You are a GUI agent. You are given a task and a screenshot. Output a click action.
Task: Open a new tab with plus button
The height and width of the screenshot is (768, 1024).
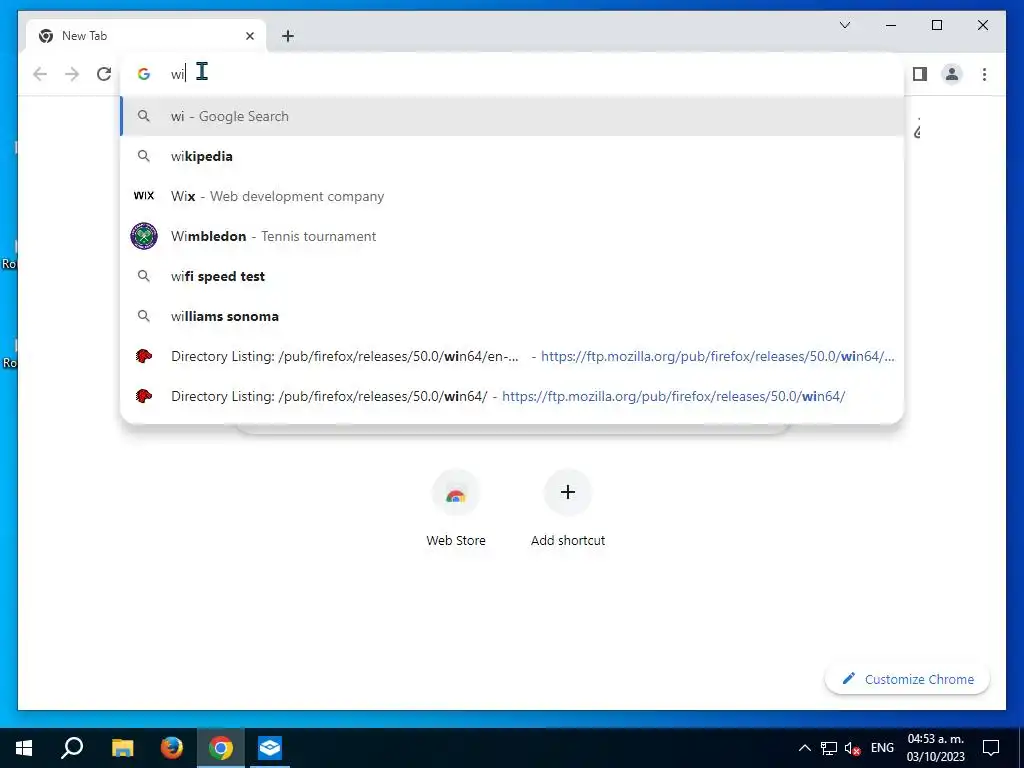coord(288,36)
